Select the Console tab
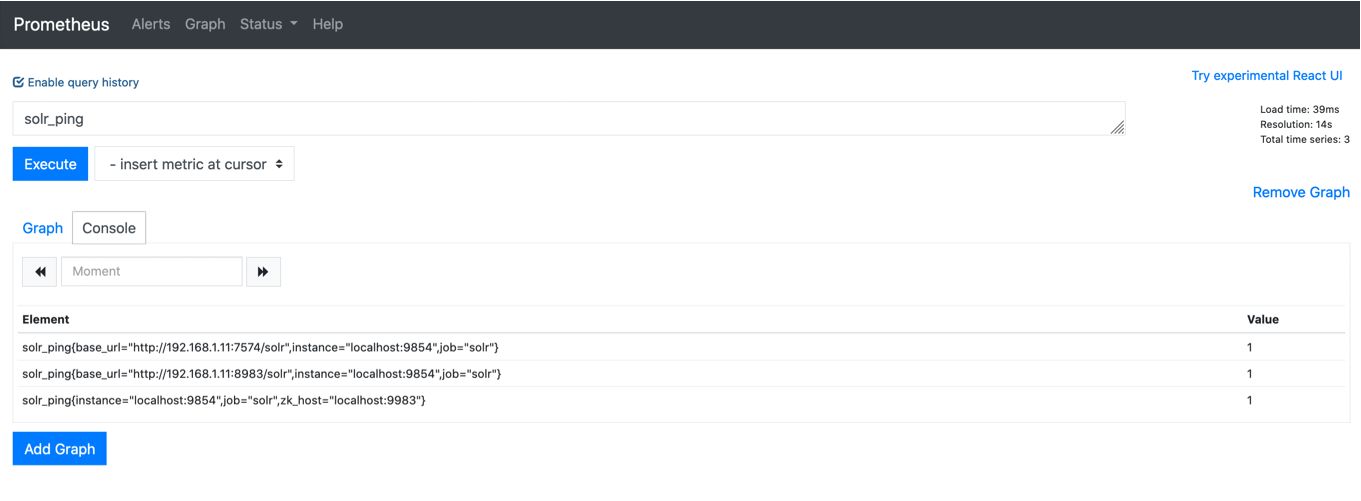This screenshot has width=1361, height=501. point(109,228)
